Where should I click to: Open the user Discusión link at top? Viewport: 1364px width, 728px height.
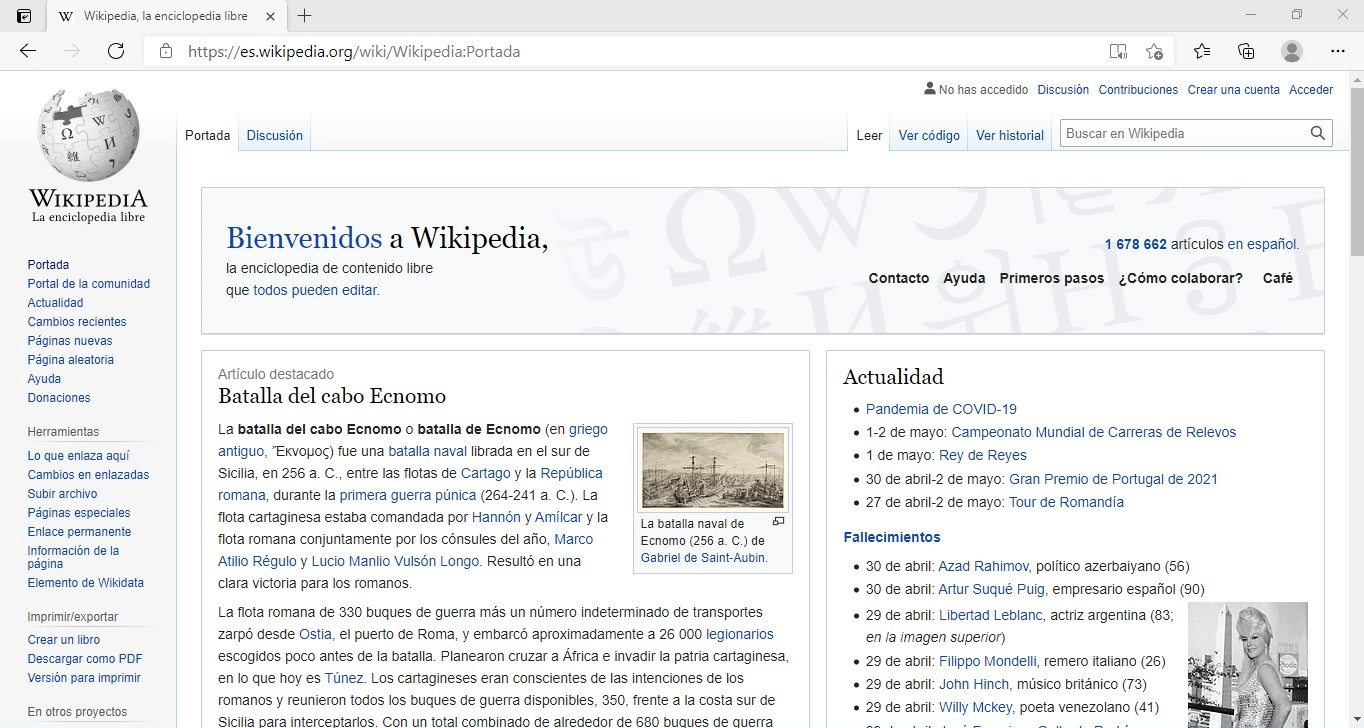coord(1063,90)
